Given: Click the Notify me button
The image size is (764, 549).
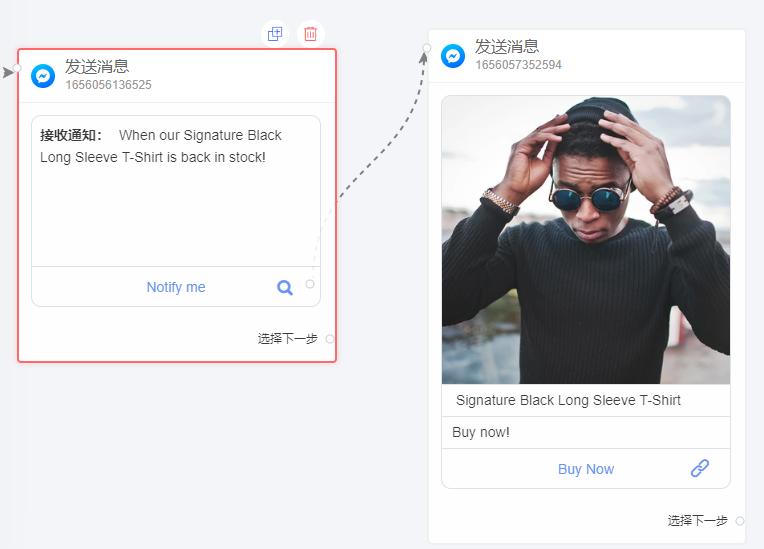Looking at the screenshot, I should point(176,287).
